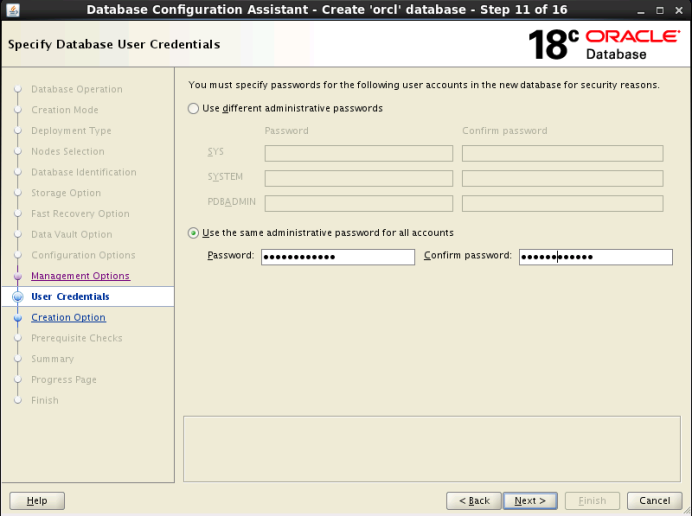Click the PDBADMIN confirm password field

tap(563, 204)
